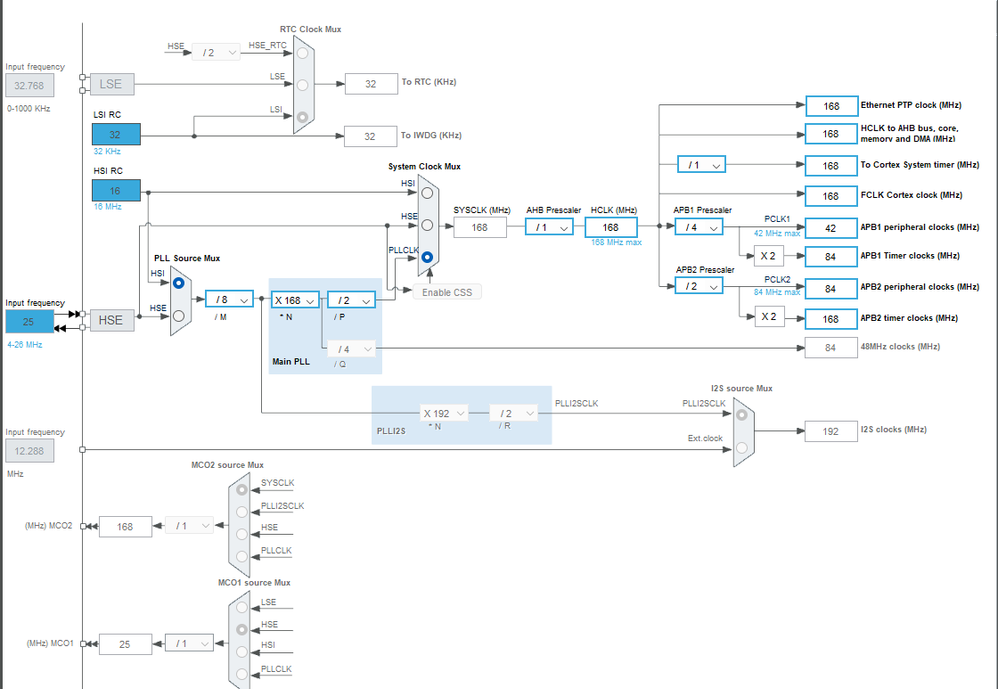Image resolution: width=998 pixels, height=689 pixels.
Task: Pick Ext.clock in I2S source Mux
Action: tap(741, 447)
